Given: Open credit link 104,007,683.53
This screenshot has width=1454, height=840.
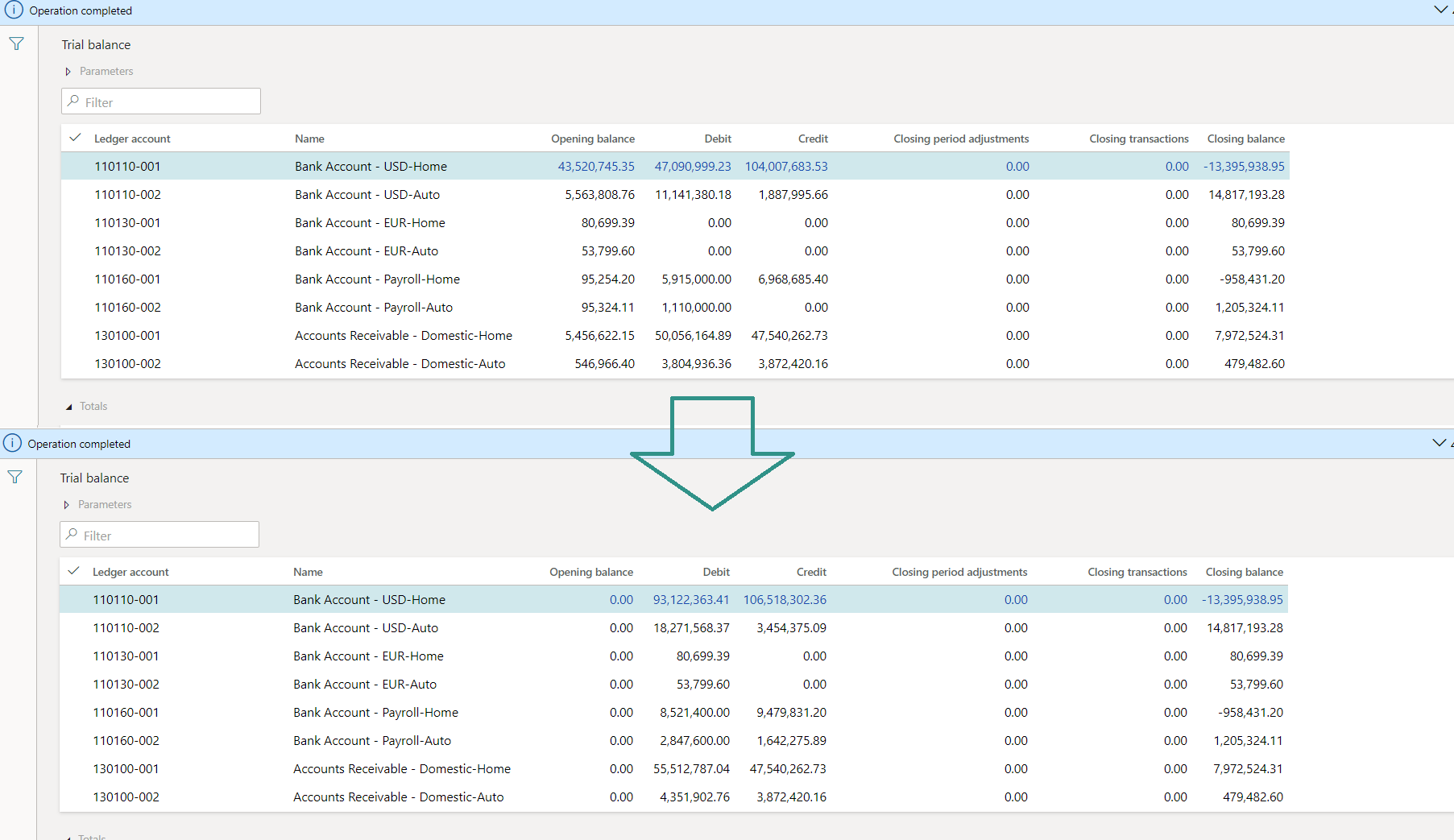Looking at the screenshot, I should pyautogui.click(x=786, y=166).
